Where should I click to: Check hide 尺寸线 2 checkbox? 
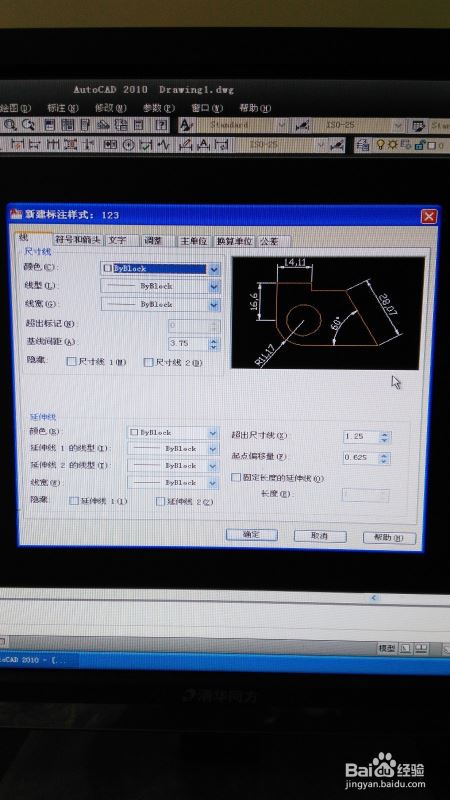148,362
